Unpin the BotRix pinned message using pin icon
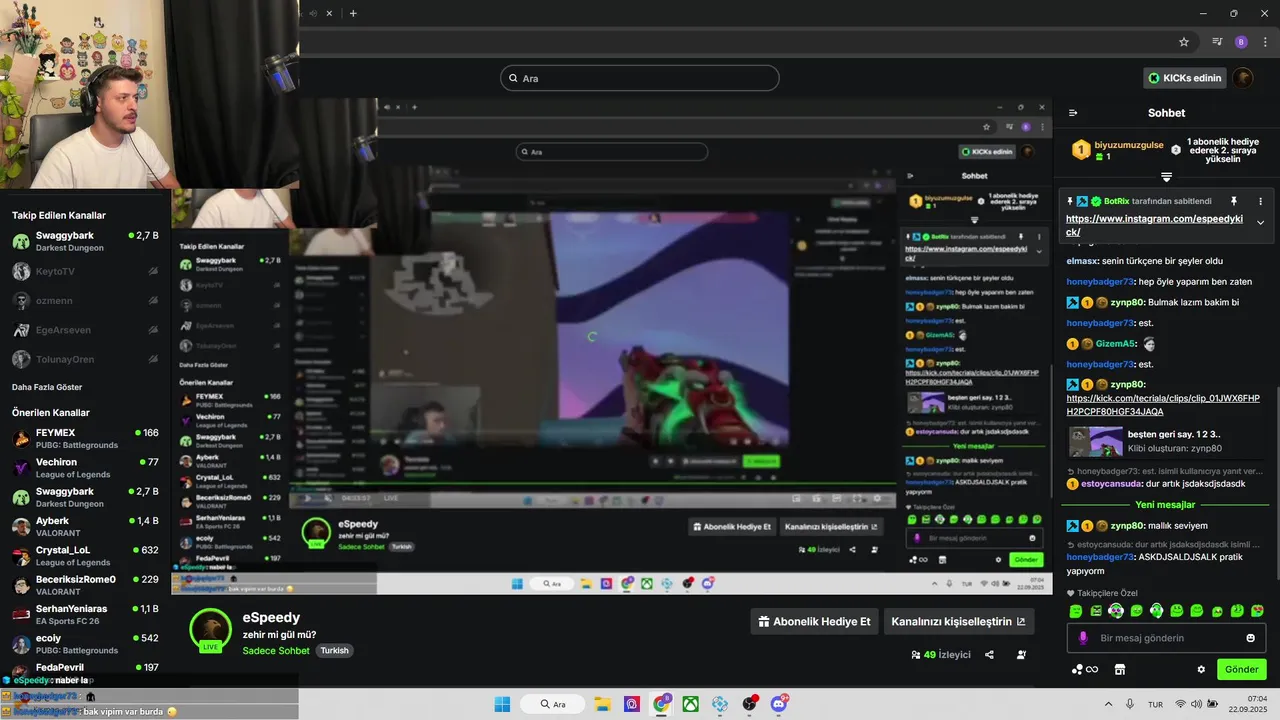This screenshot has width=1280, height=720. (1234, 201)
